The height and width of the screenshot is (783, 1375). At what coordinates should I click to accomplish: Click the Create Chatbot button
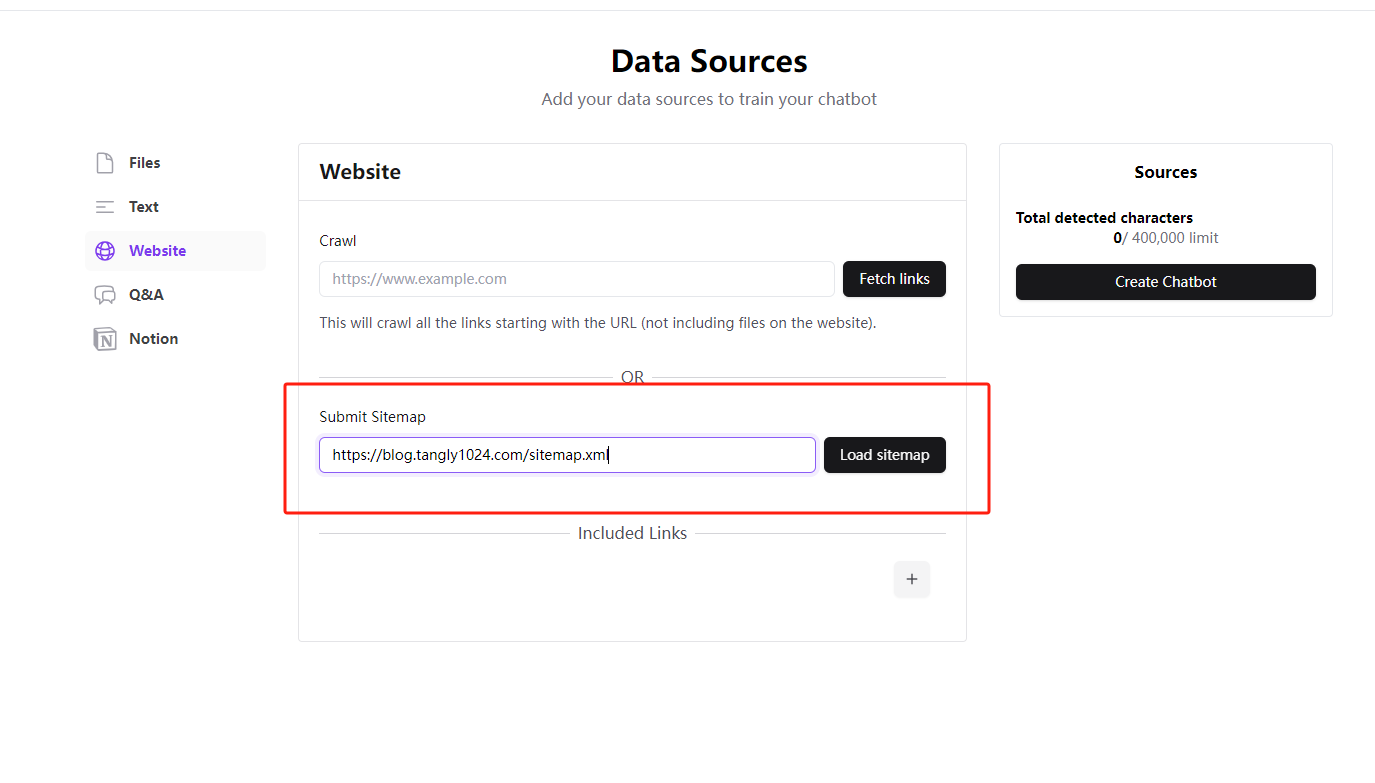point(1166,282)
